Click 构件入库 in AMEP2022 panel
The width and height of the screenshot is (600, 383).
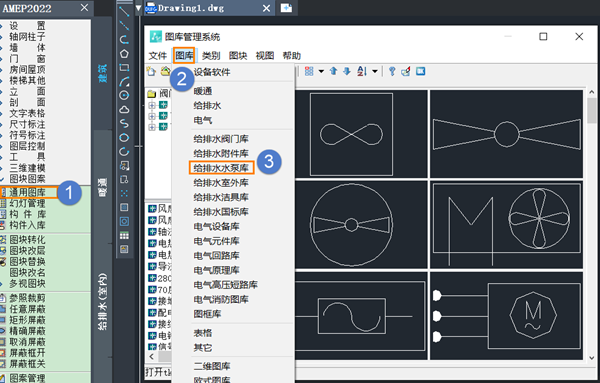(x=27, y=225)
